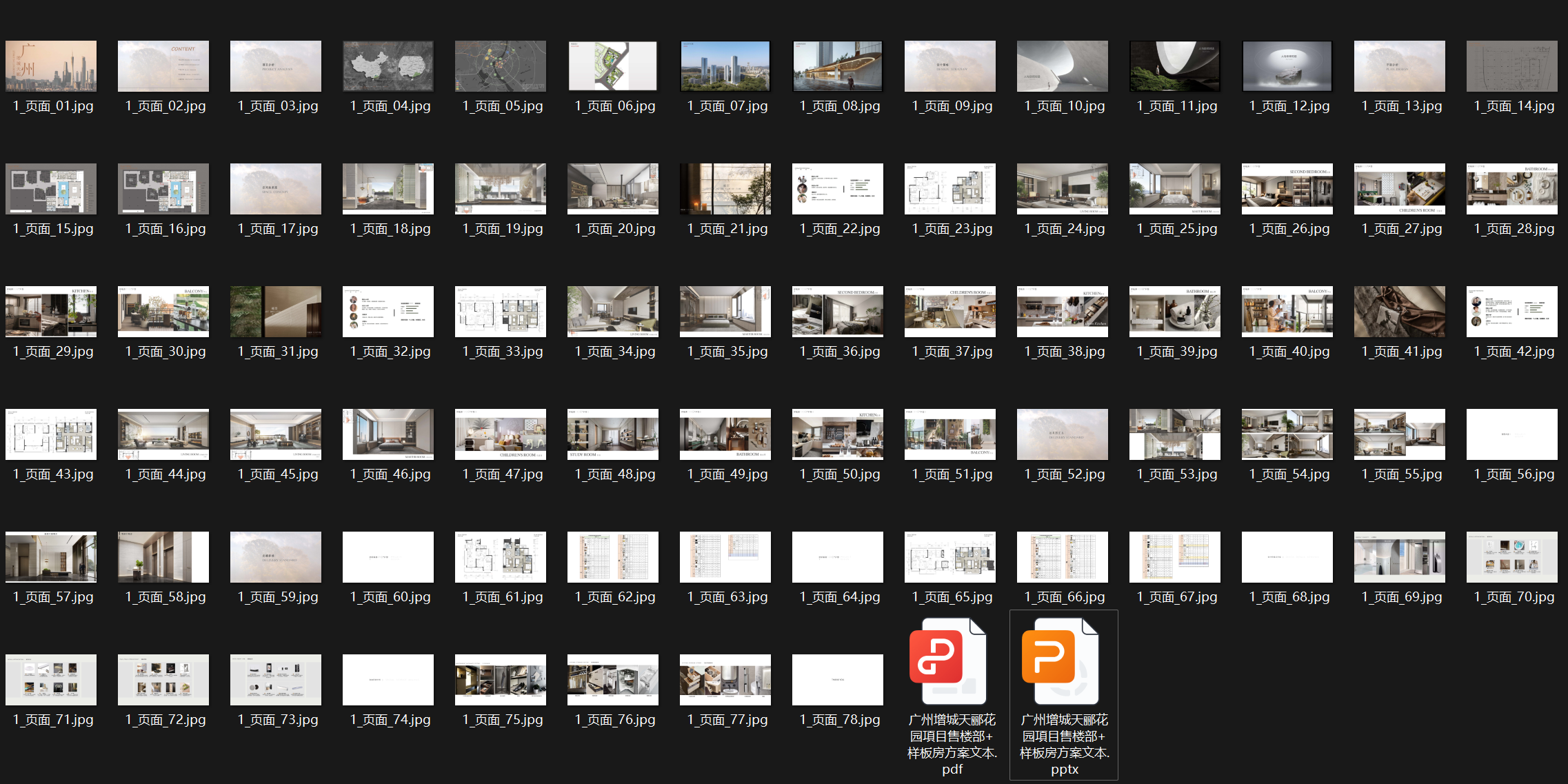
Task: Select the 1_页面_69.jpg bathroom rendering thumbnail
Action: click(x=1400, y=557)
